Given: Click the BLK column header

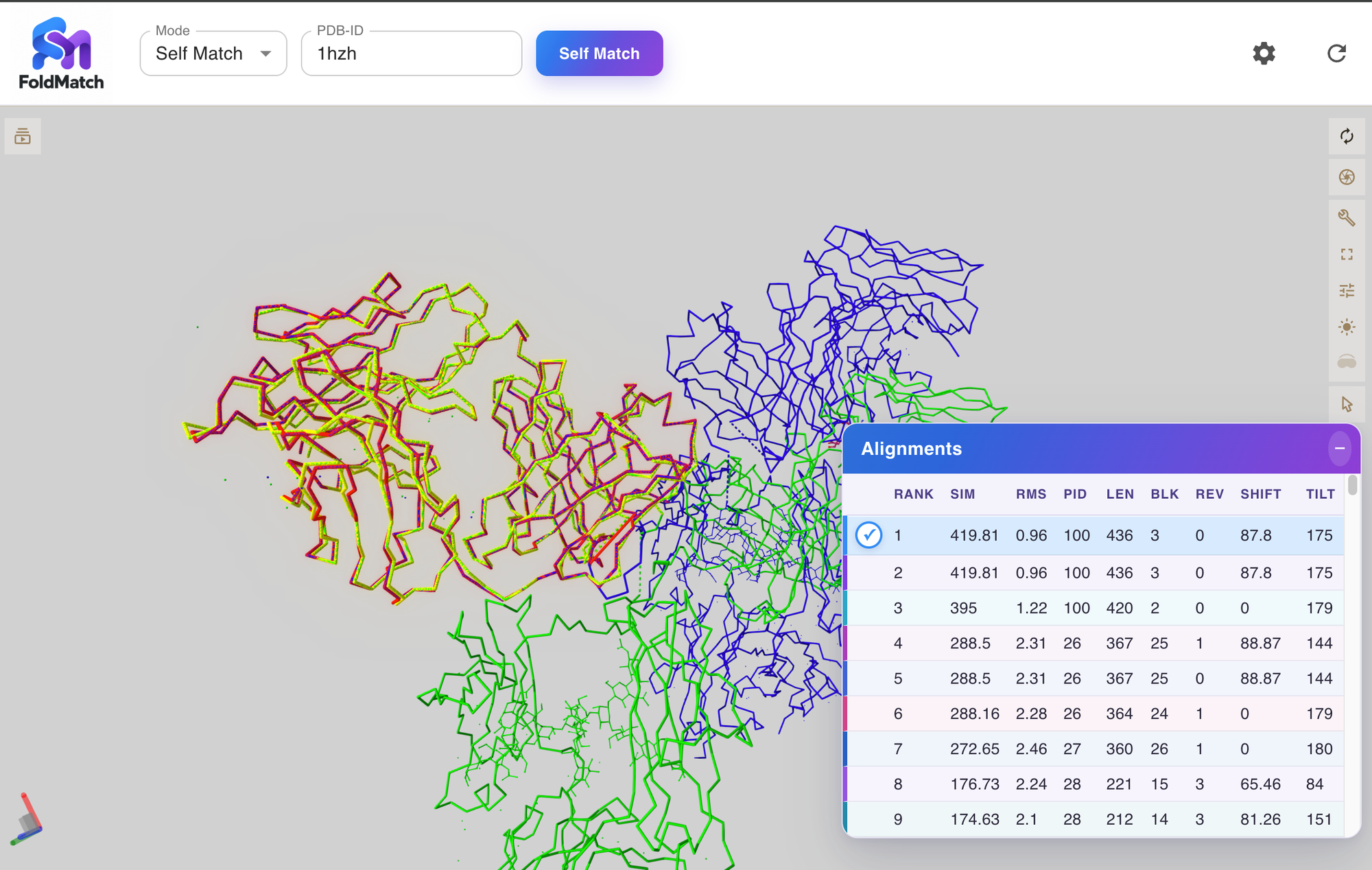Looking at the screenshot, I should tap(1164, 494).
